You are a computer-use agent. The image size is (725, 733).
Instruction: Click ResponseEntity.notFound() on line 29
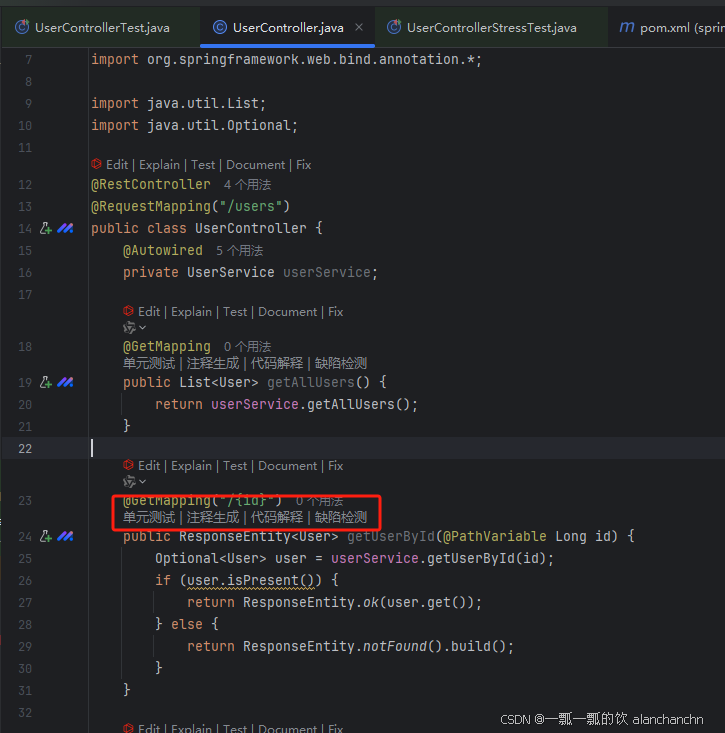[x=342, y=647]
